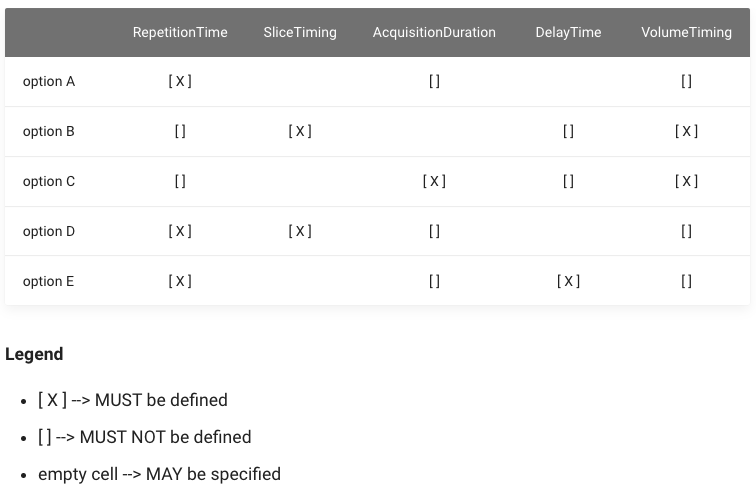Select the option B row label
This screenshot has width=756, height=493.
(x=49, y=131)
